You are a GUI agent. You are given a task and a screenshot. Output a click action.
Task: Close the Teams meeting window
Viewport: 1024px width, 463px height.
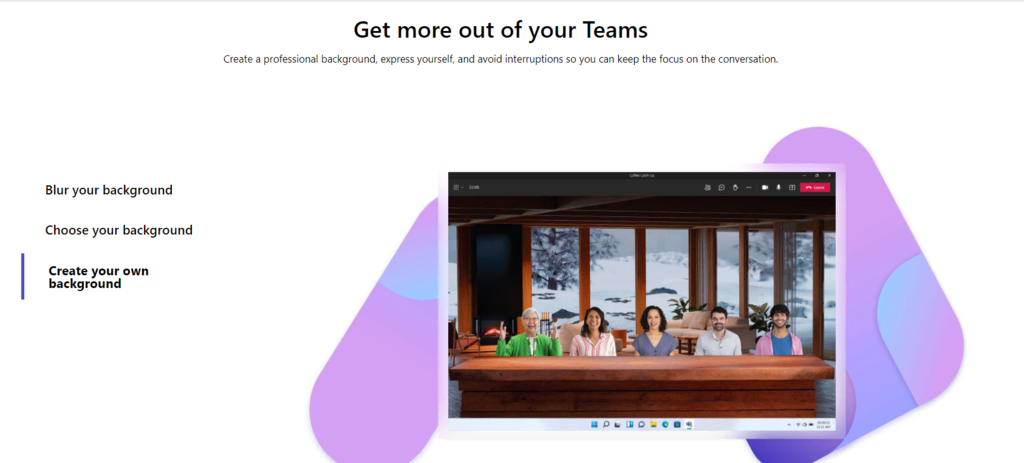point(829,176)
